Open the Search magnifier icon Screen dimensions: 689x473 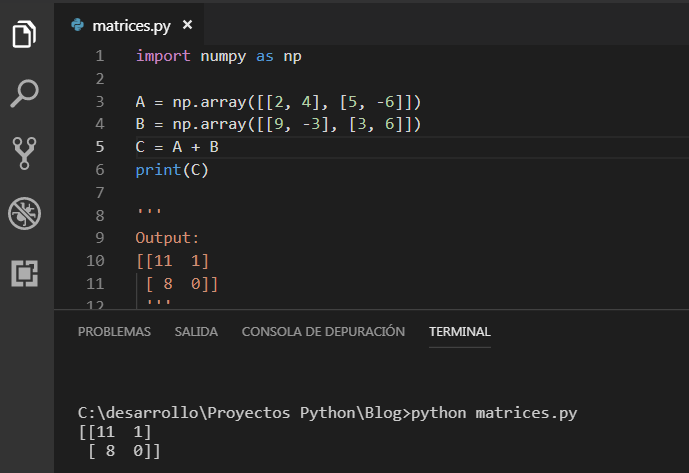point(24,93)
